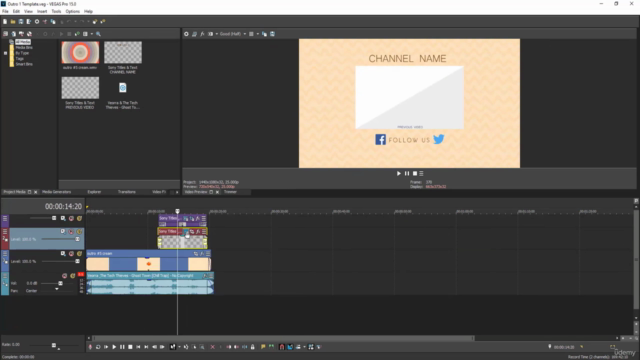Open a project with the folder icon

[x=13, y=22]
